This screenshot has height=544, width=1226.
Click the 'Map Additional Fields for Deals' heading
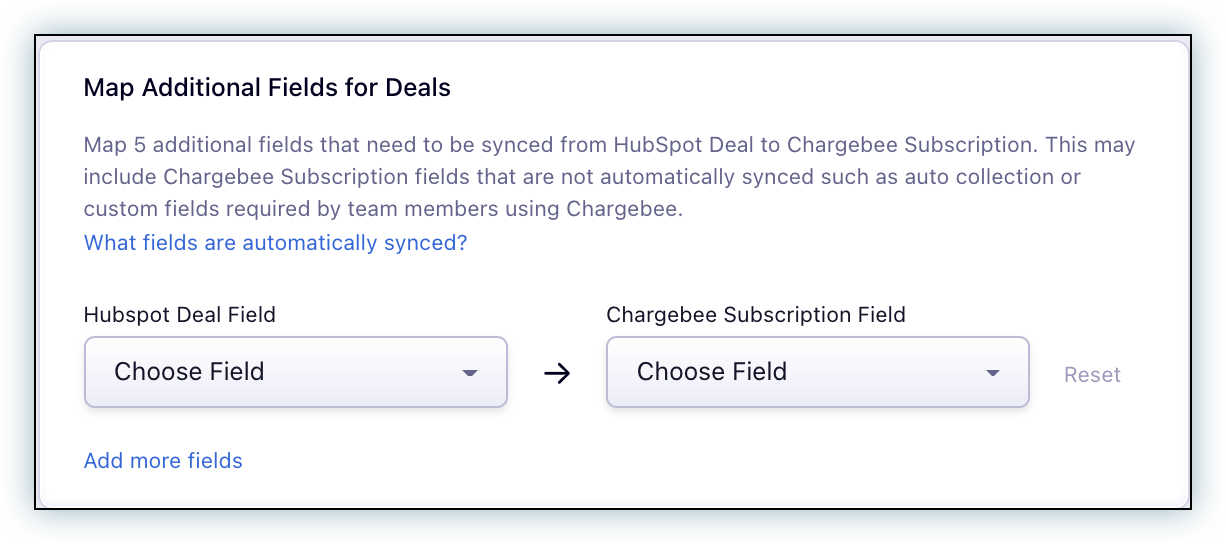coord(267,88)
